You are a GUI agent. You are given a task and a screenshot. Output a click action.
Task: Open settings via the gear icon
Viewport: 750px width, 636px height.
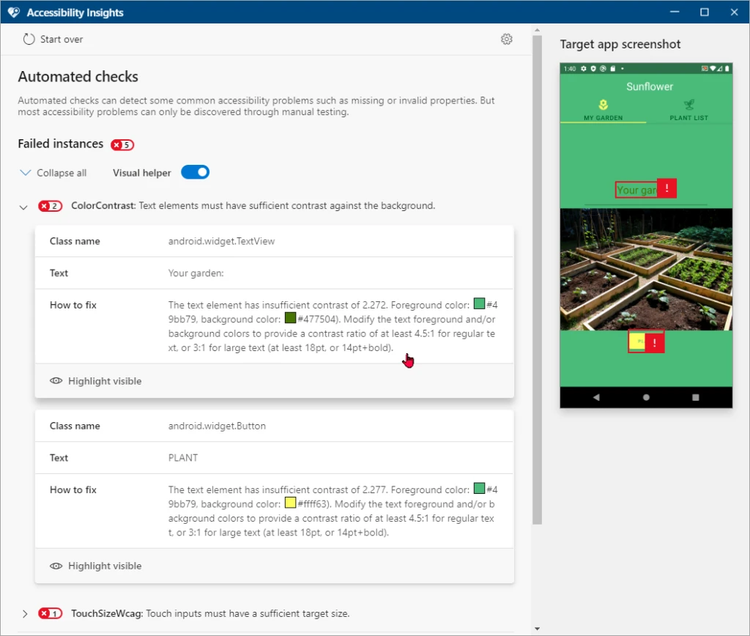(507, 39)
